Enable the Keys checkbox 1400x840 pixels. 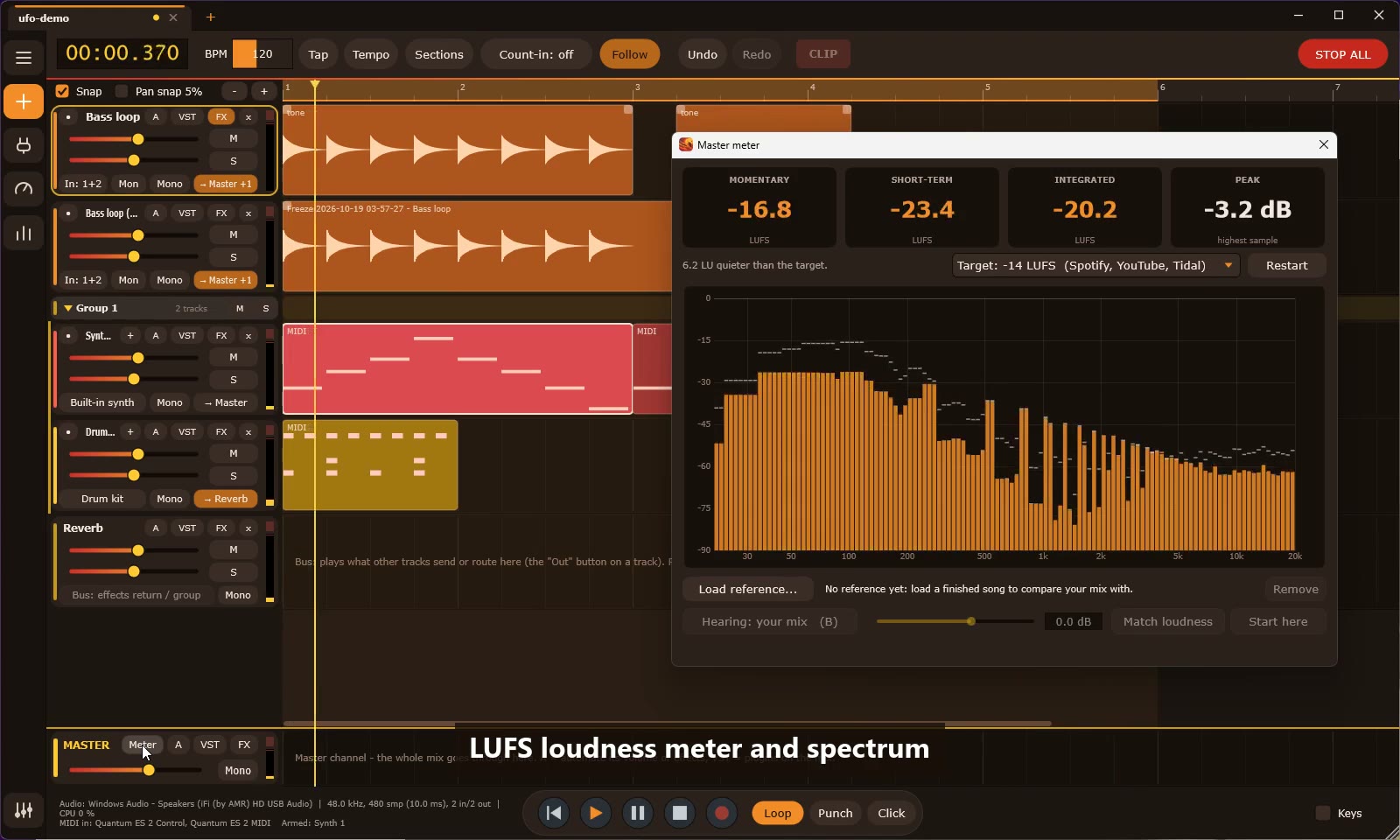point(1323,813)
